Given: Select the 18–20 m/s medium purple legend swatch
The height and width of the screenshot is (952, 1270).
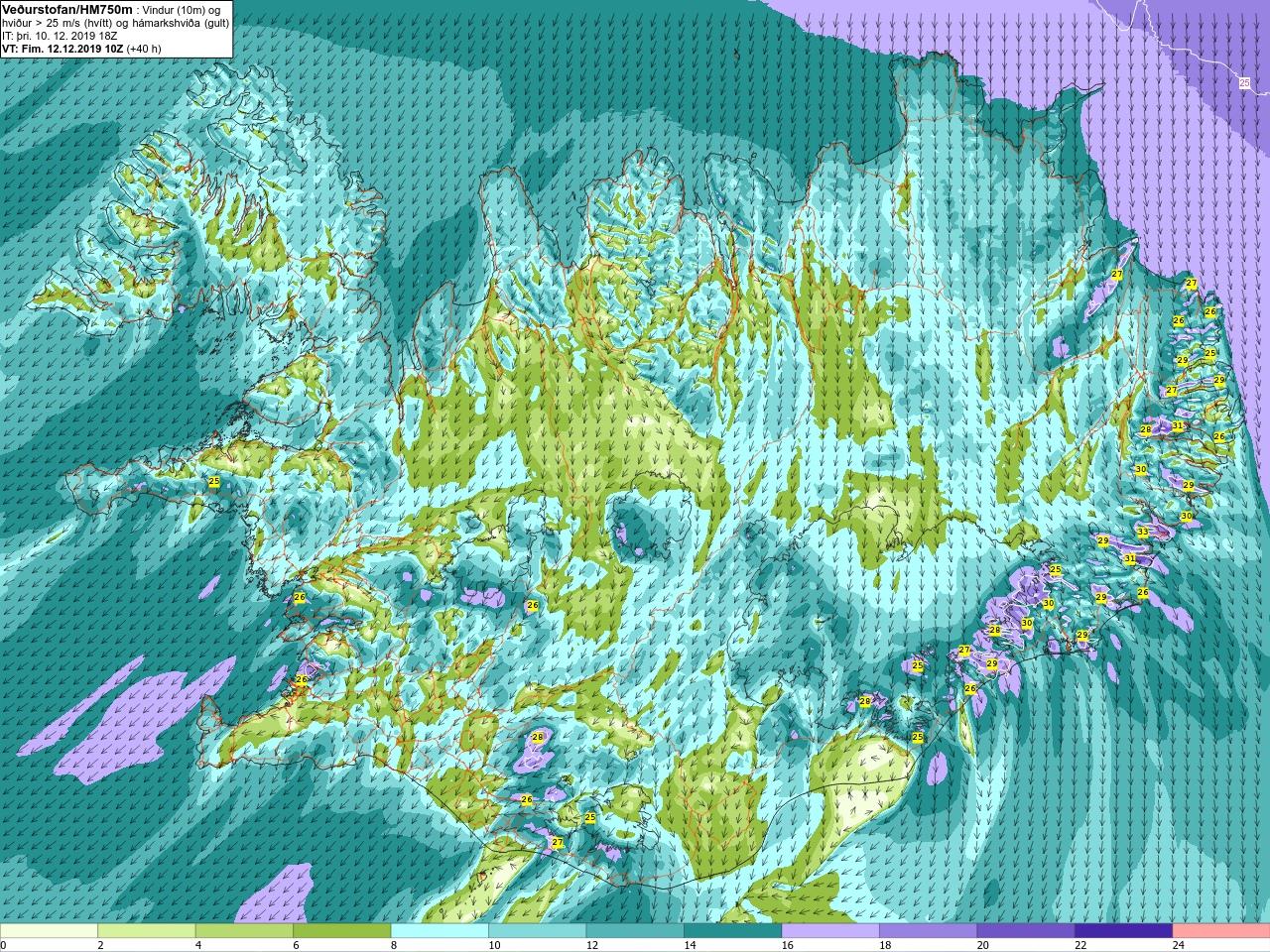Looking at the screenshot, I should 929,931.
